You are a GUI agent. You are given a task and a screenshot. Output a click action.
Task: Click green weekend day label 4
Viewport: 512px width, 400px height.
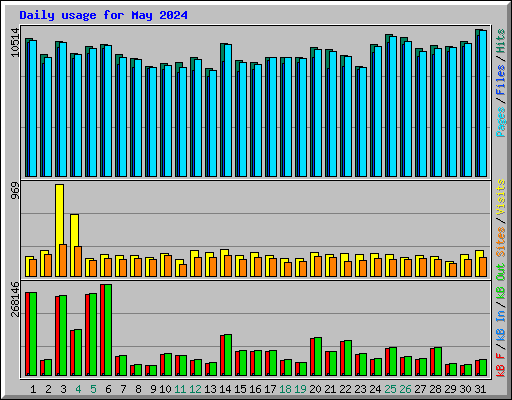click(78, 389)
